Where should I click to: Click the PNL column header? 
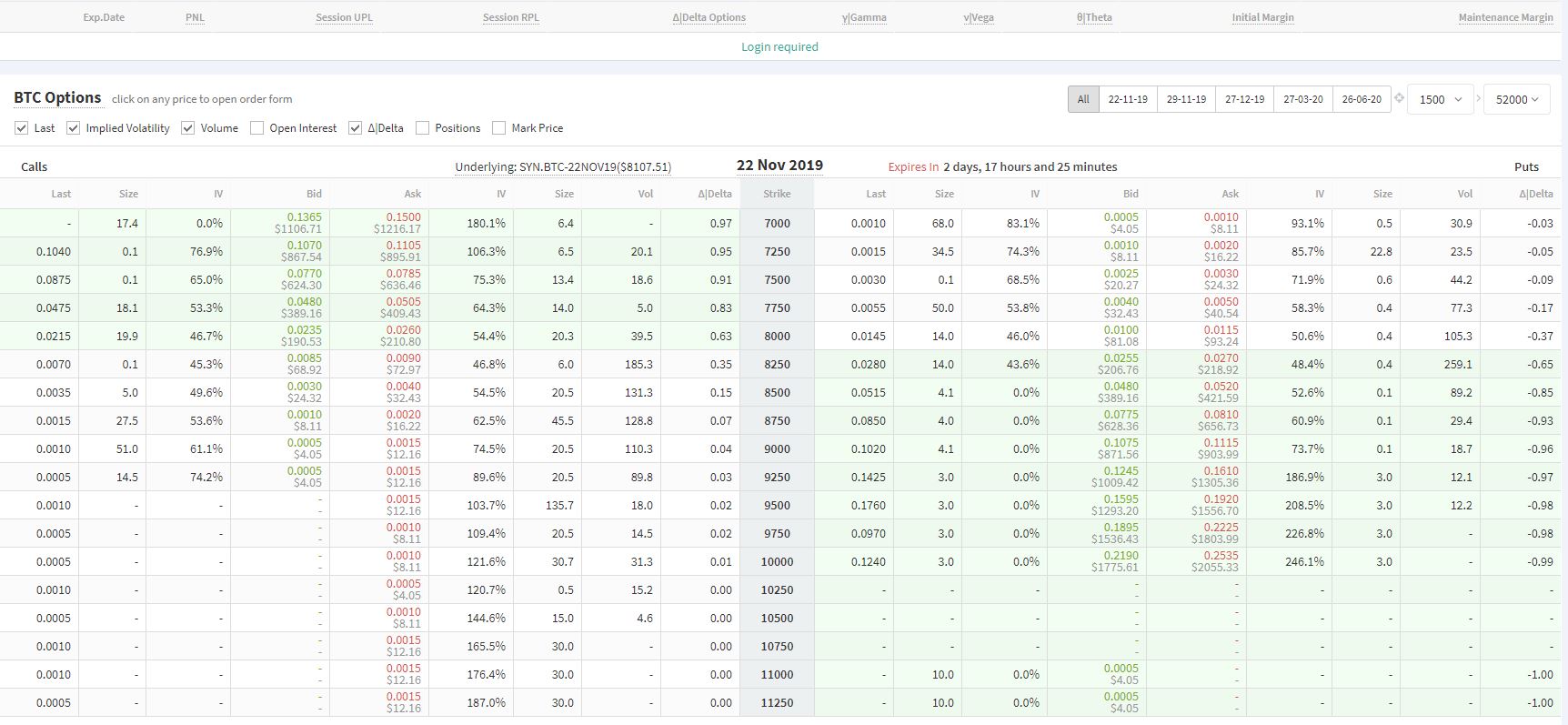coord(195,17)
